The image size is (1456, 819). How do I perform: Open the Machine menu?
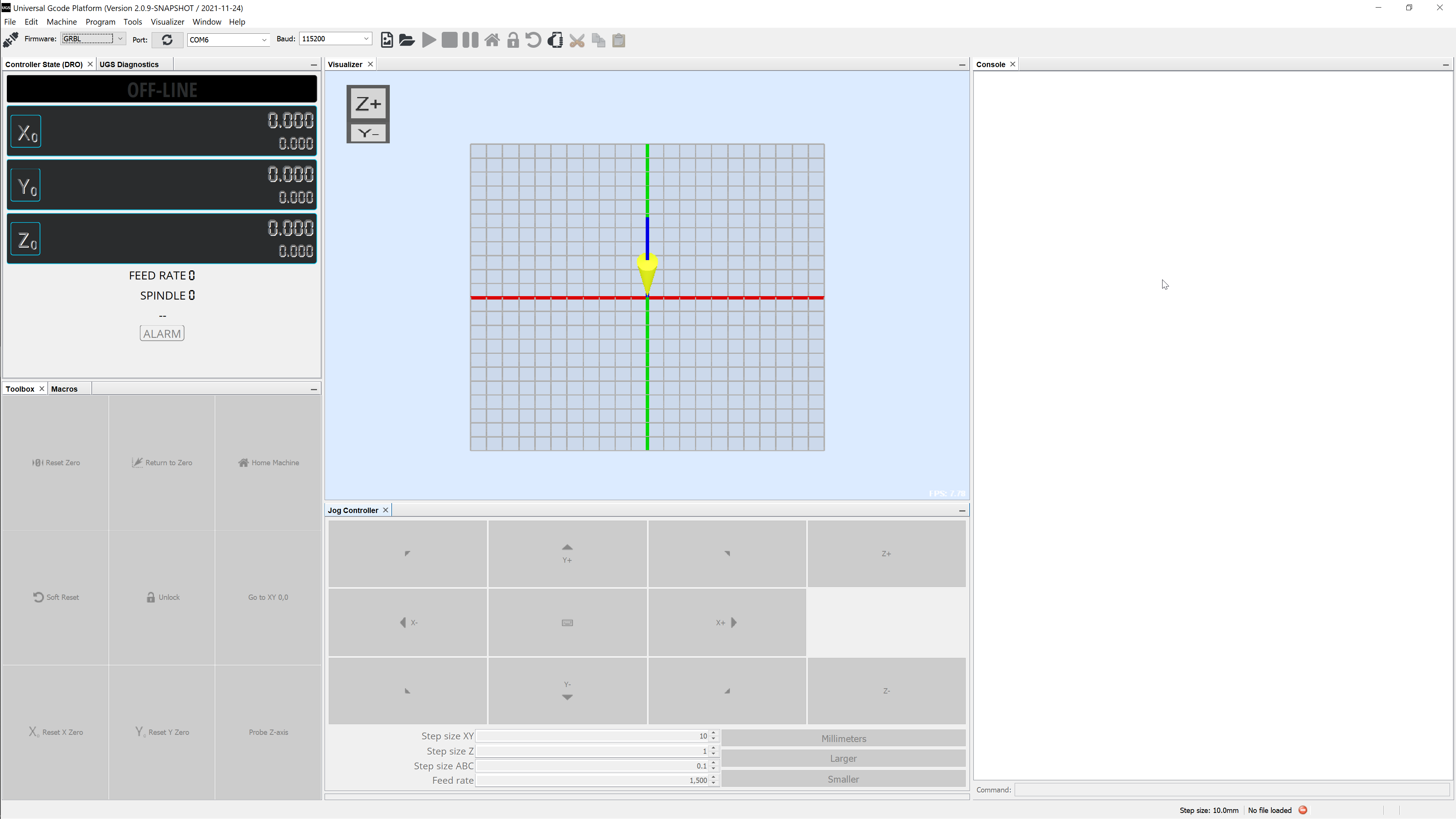[x=61, y=22]
